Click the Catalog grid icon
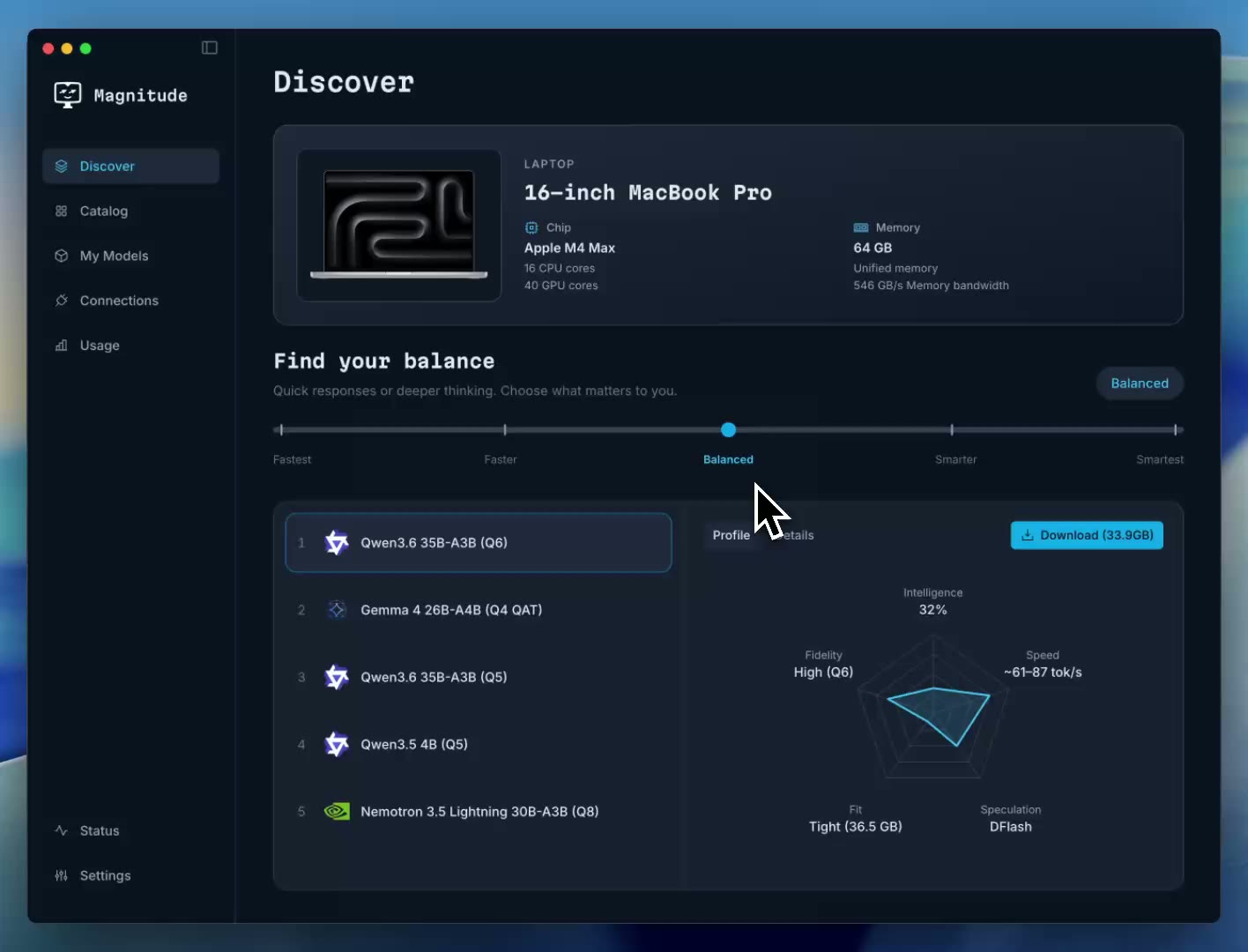The image size is (1248, 952). pyautogui.click(x=61, y=211)
